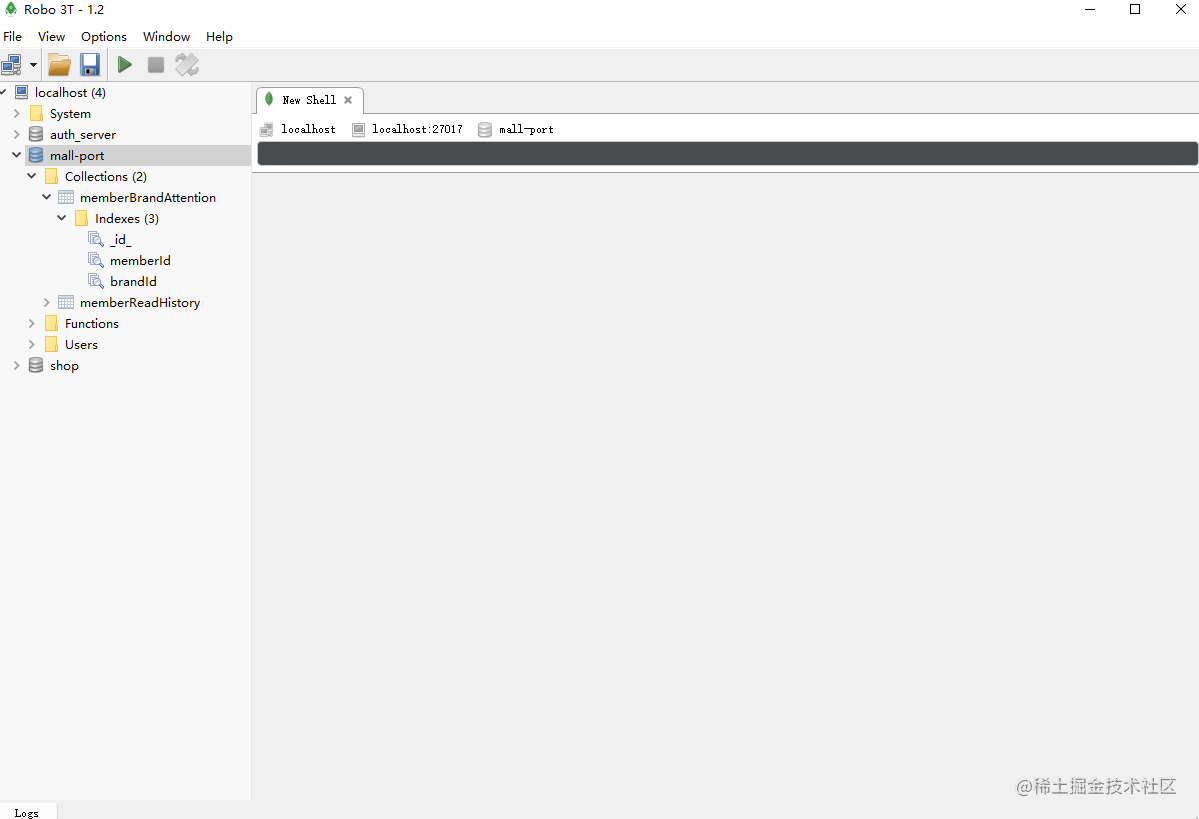Save script with the floppy disk icon
This screenshot has width=1199, height=819.
pyautogui.click(x=90, y=65)
